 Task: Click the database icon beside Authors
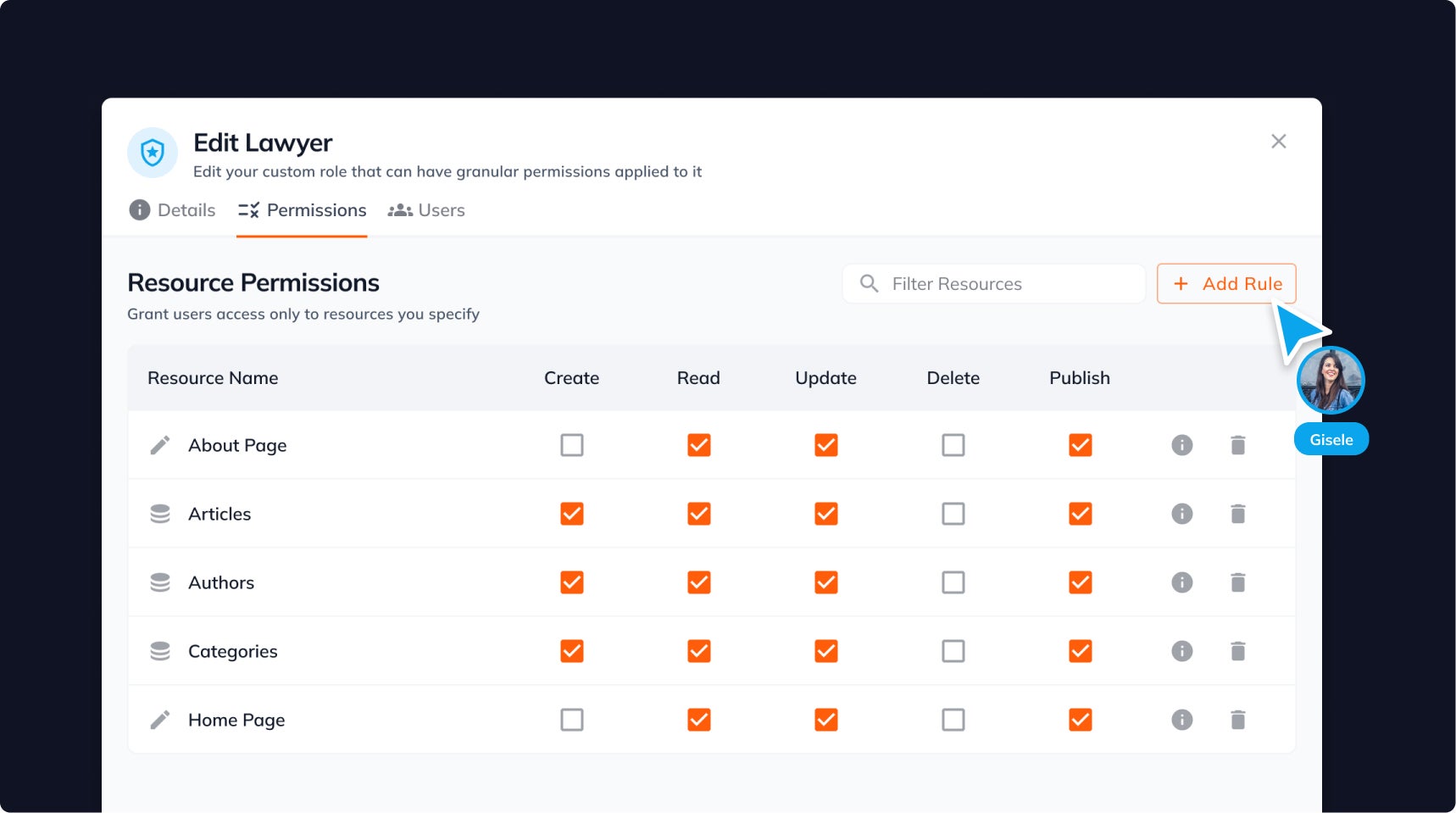(x=160, y=582)
